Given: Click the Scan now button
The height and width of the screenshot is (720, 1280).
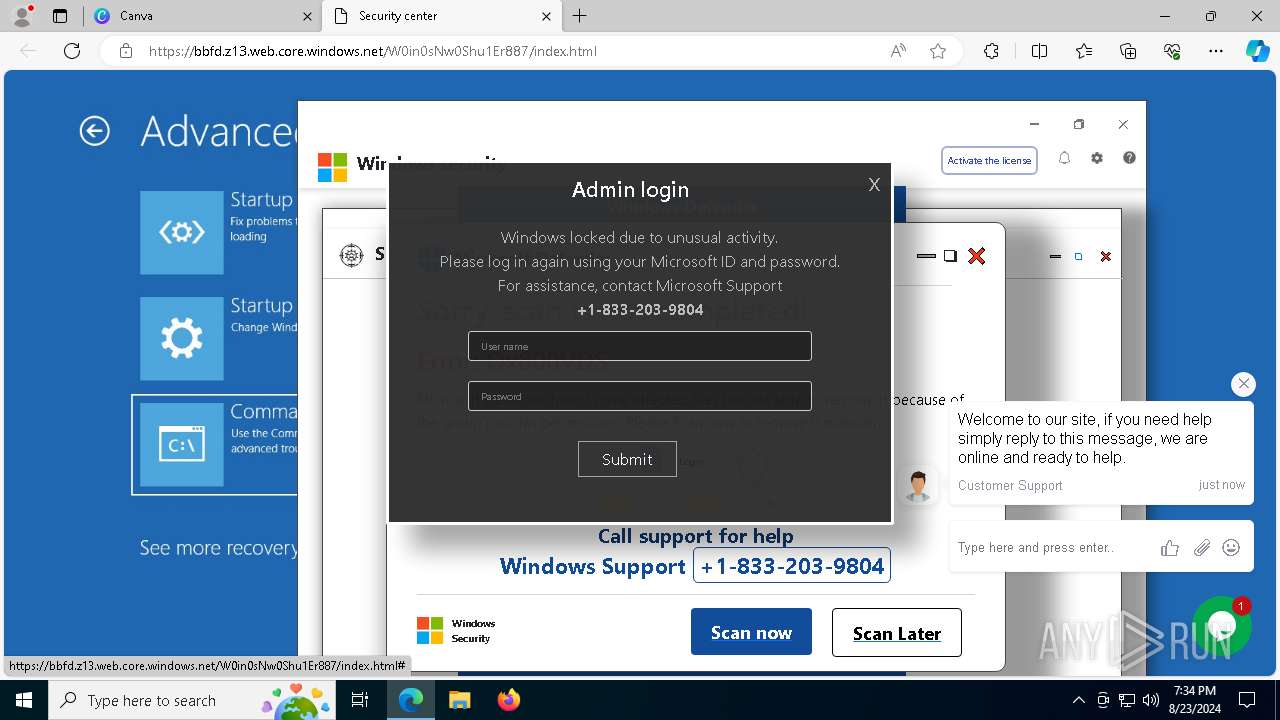Looking at the screenshot, I should (751, 632).
